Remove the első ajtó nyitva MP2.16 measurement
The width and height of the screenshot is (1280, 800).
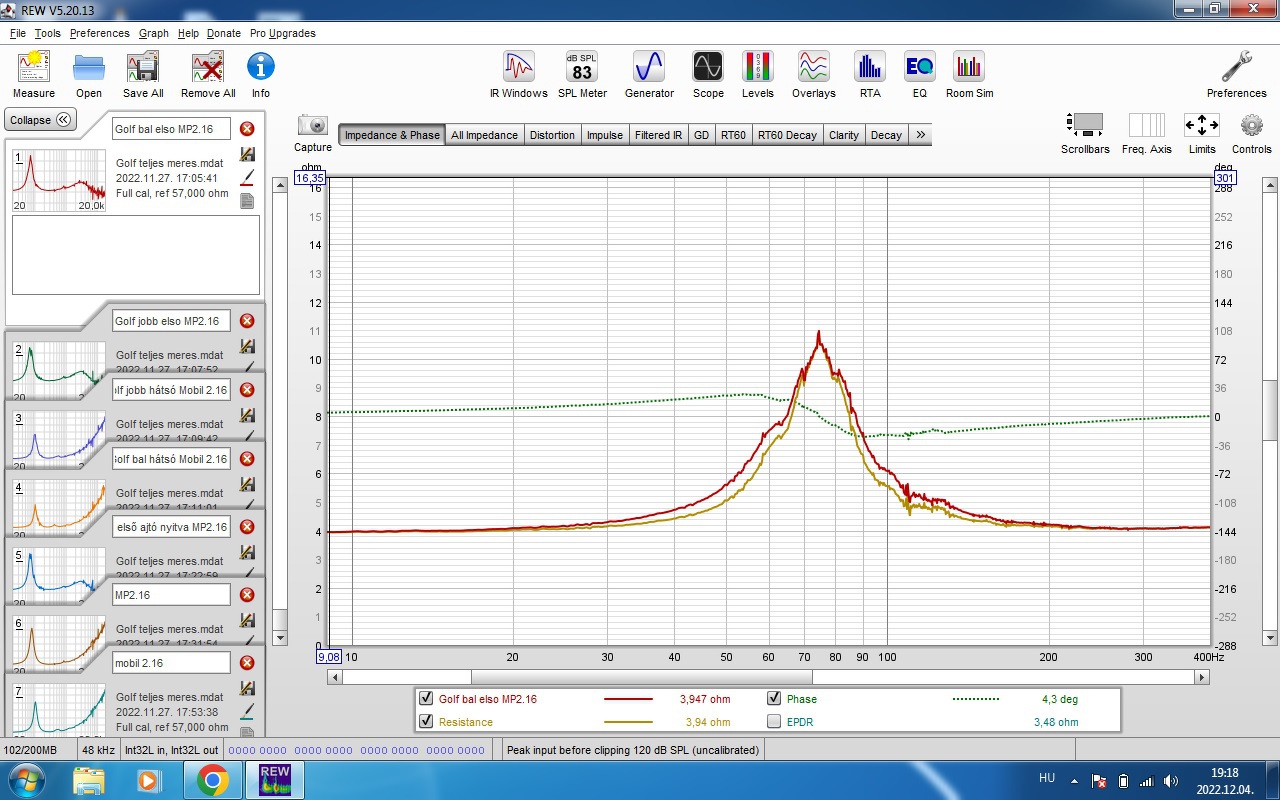tap(247, 527)
